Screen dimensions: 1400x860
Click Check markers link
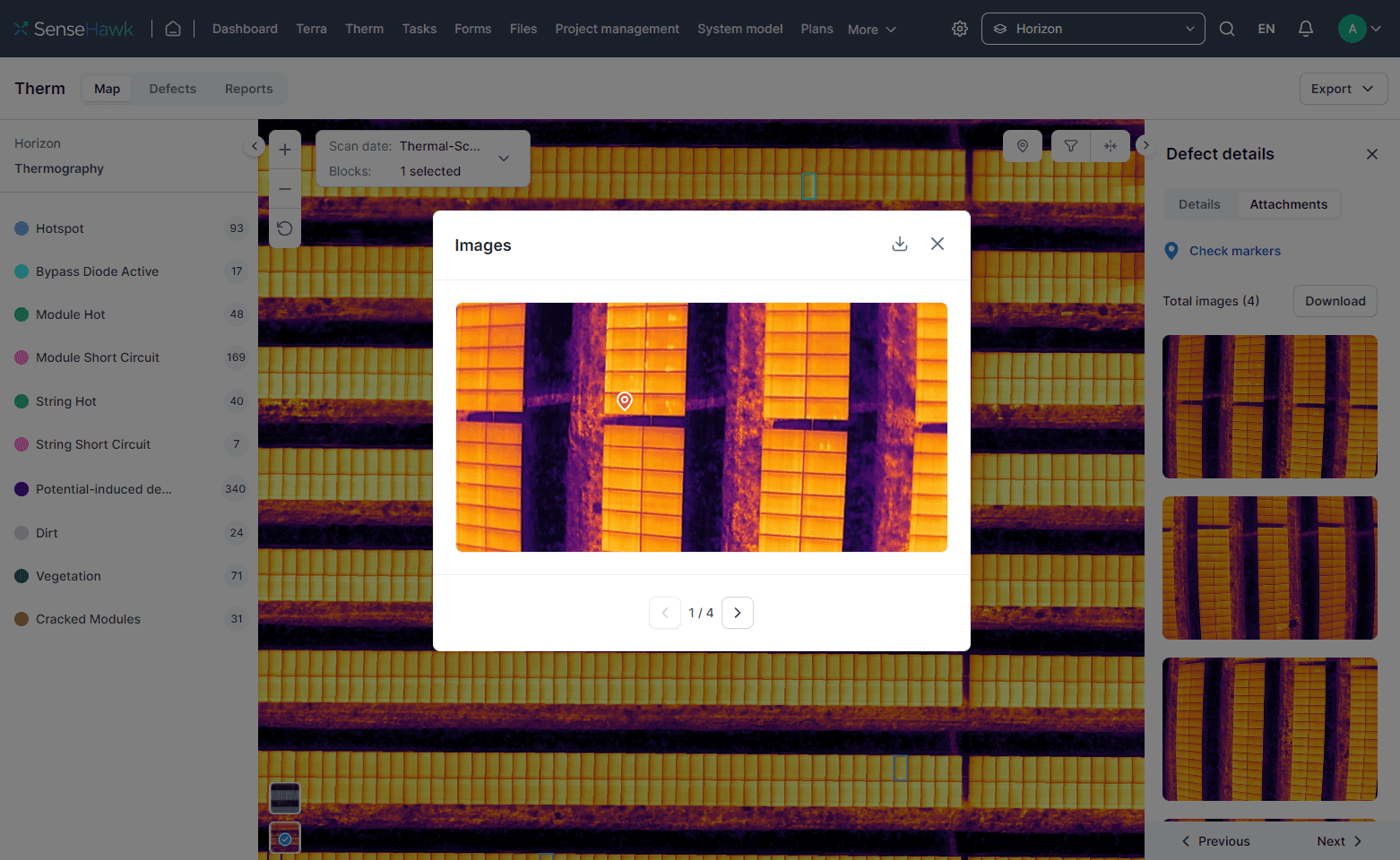point(1235,251)
